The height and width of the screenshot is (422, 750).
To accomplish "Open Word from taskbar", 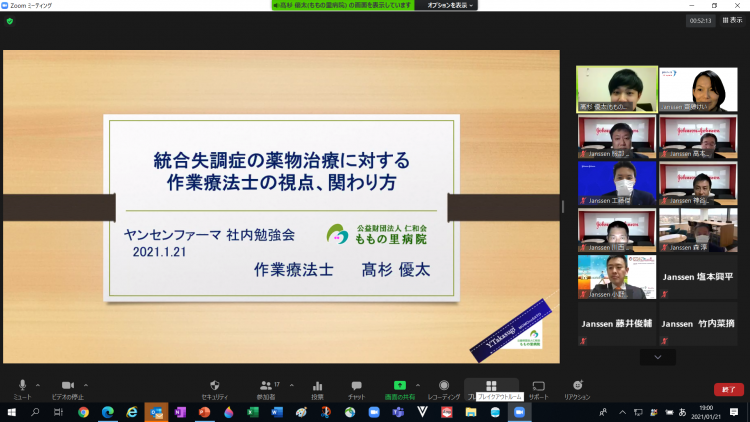I will (x=277, y=412).
